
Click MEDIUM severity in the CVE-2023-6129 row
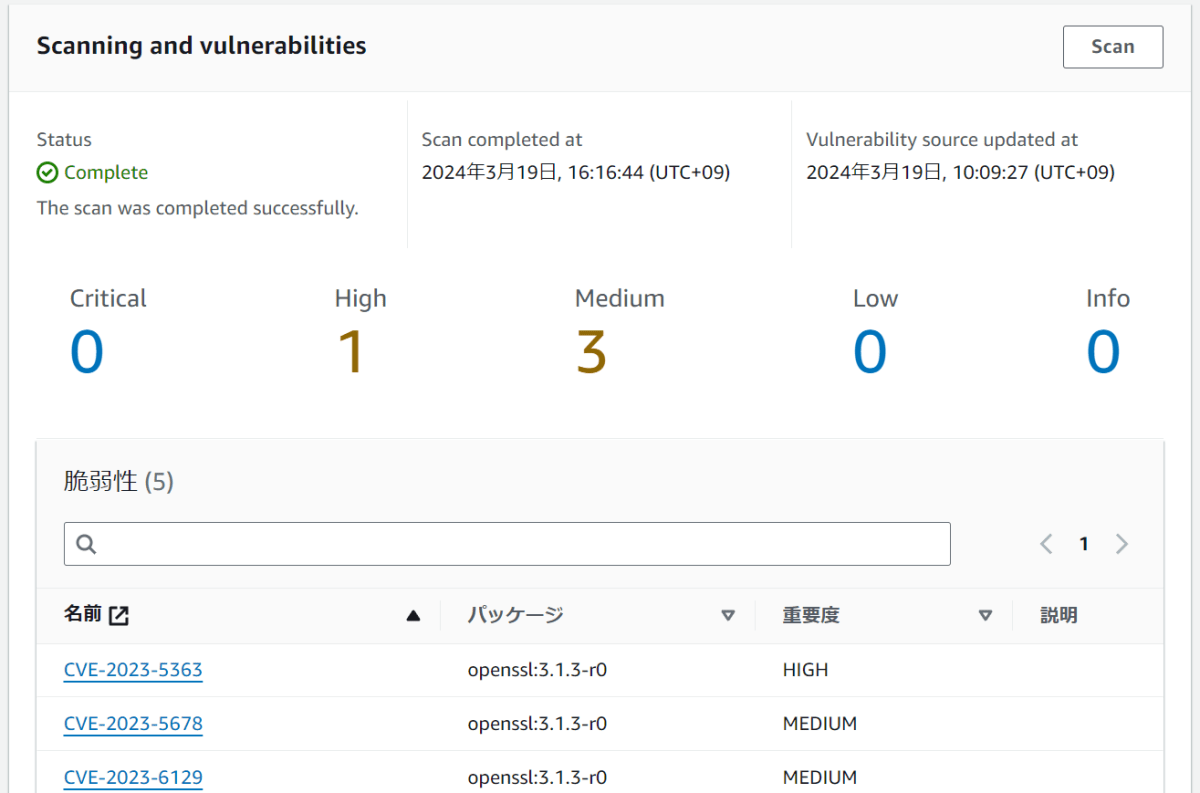point(819,778)
